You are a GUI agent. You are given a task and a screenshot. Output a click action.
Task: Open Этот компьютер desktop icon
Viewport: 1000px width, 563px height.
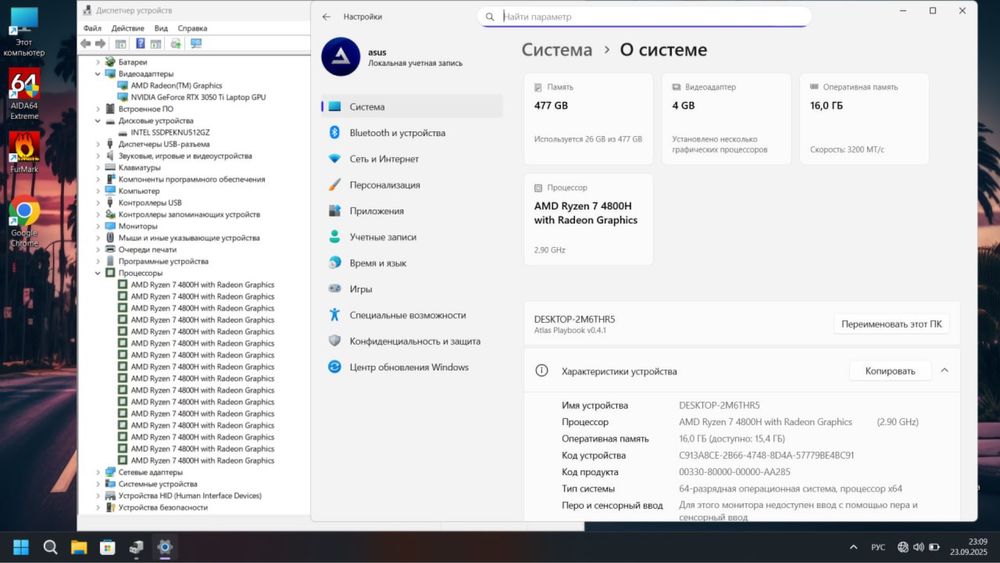coord(24,32)
